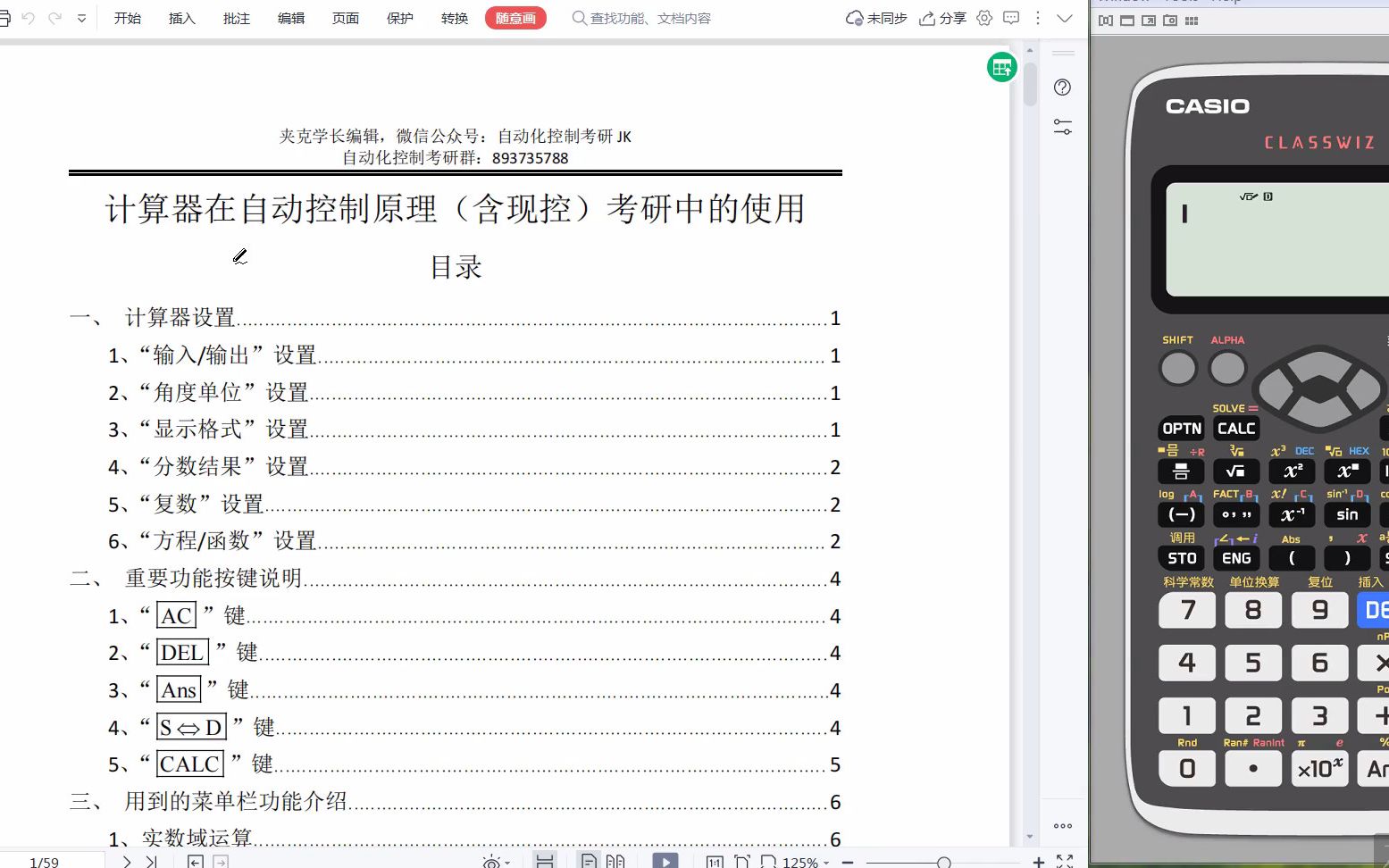This screenshot has width=1389, height=868.
Task: Click the zoom in plus button
Action: pos(1038,862)
